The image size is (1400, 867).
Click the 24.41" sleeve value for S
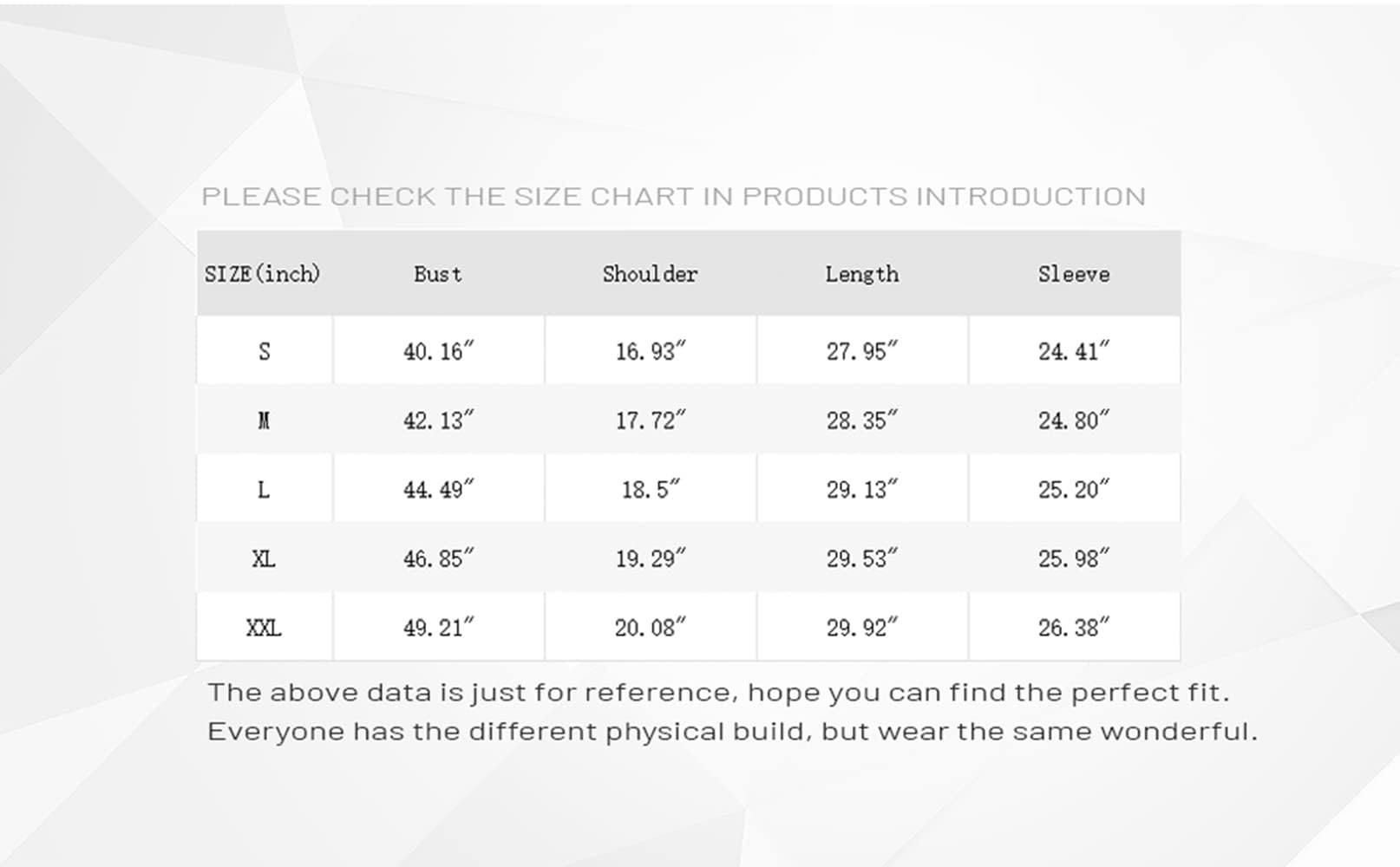pyautogui.click(x=1074, y=351)
